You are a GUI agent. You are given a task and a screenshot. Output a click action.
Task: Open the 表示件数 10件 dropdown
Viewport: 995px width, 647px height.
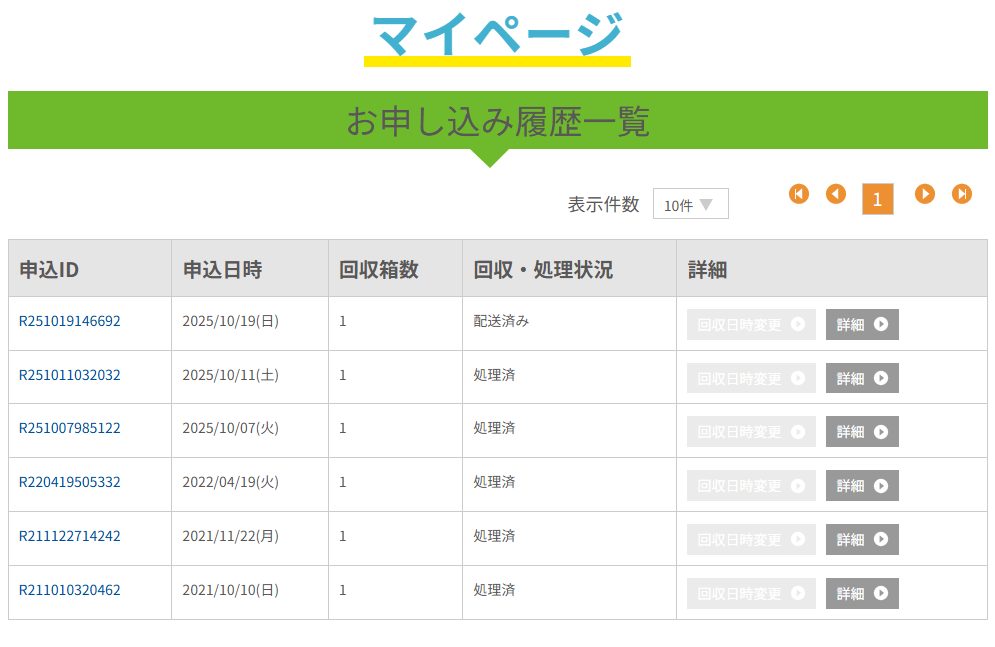click(690, 204)
